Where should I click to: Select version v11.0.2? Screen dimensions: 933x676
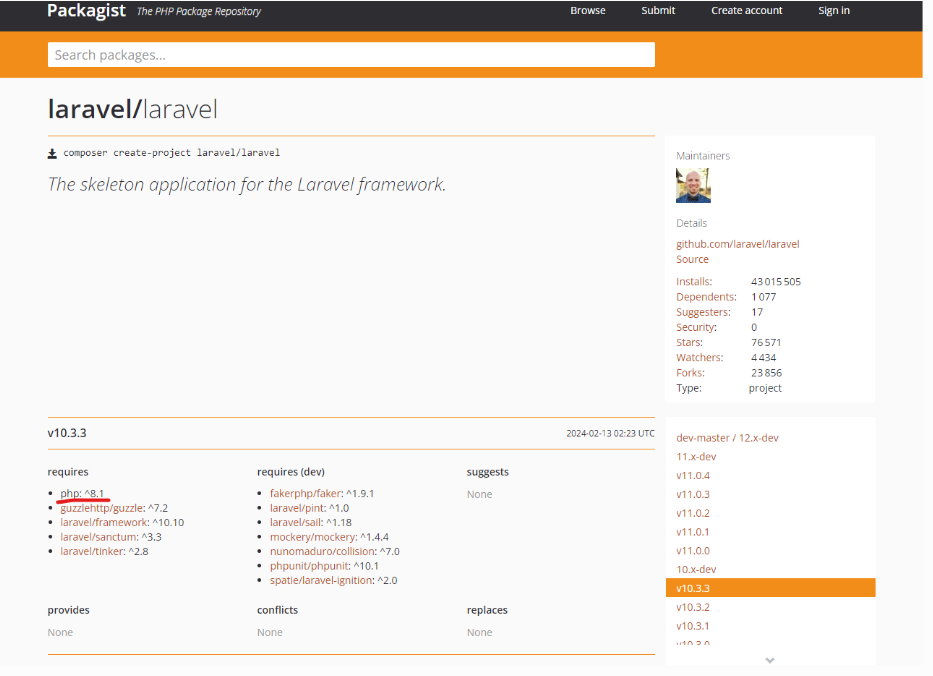click(x=693, y=514)
